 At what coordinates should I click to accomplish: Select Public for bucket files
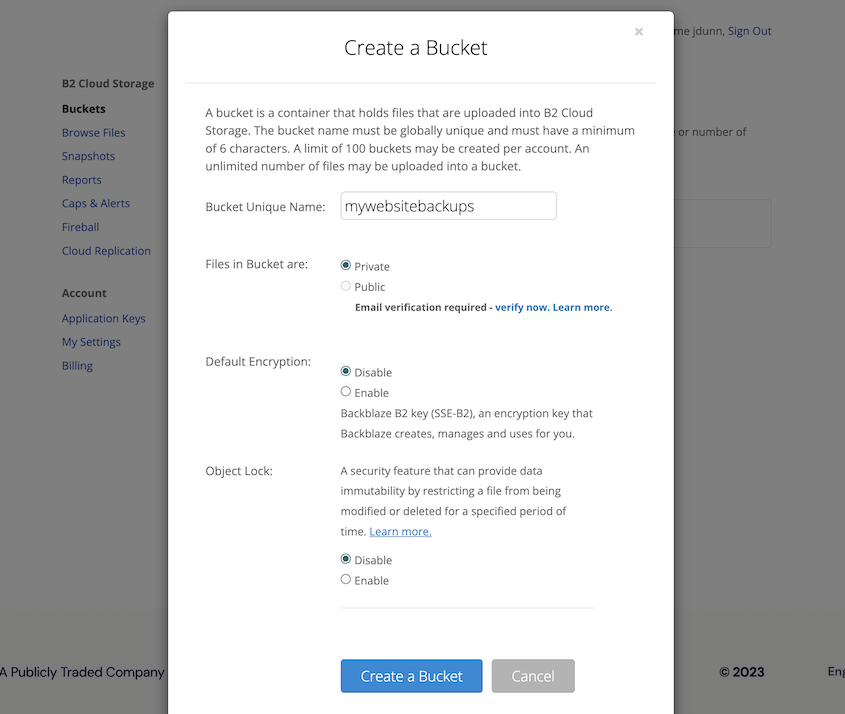tap(345, 286)
